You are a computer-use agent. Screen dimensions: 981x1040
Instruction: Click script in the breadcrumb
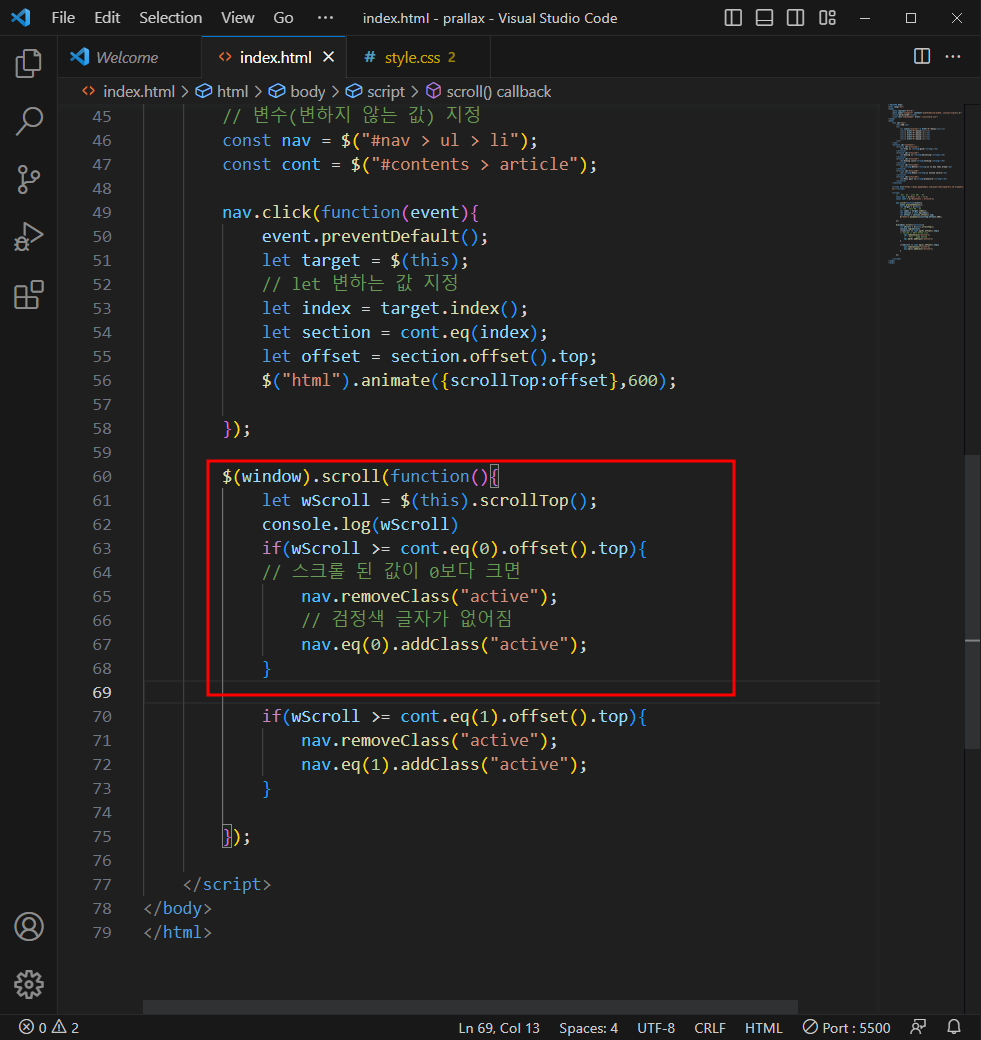point(385,92)
